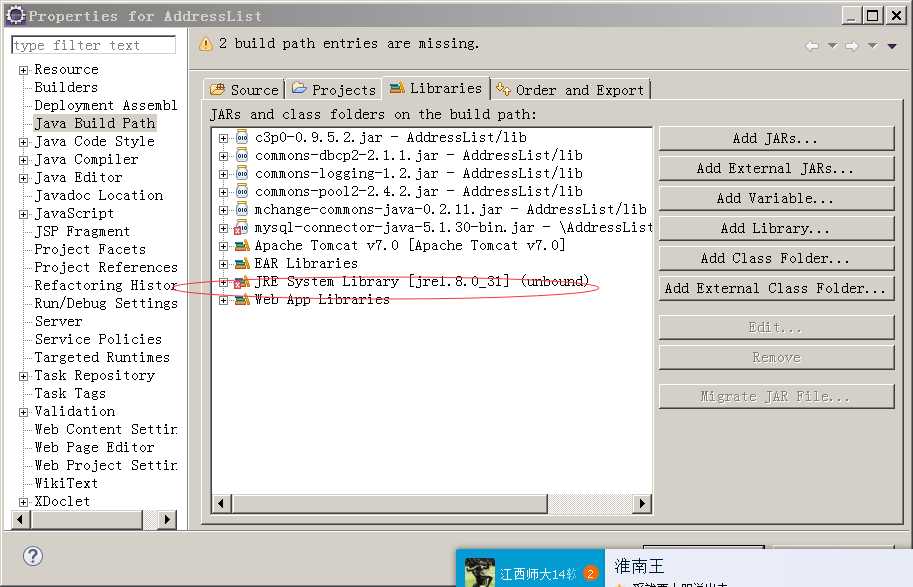Click the Add External JARs... button

[x=776, y=169]
